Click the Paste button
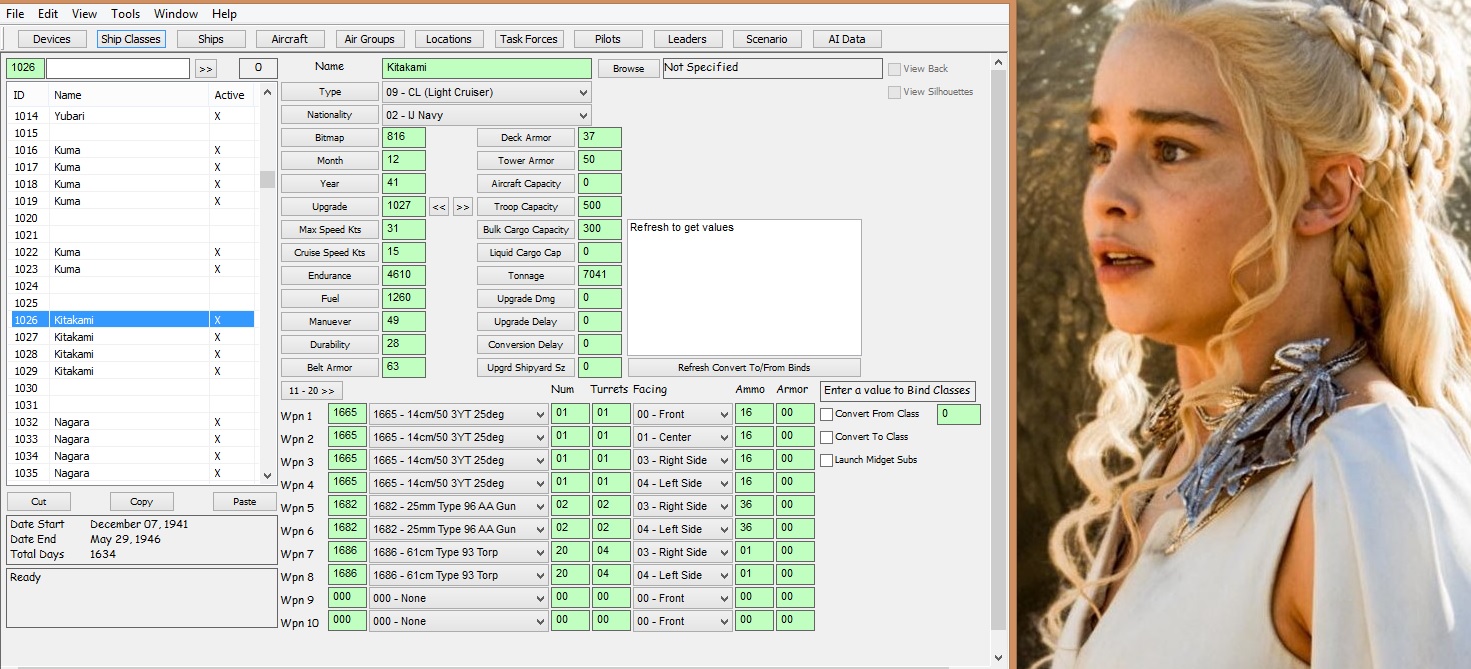1471x669 pixels. [245, 502]
